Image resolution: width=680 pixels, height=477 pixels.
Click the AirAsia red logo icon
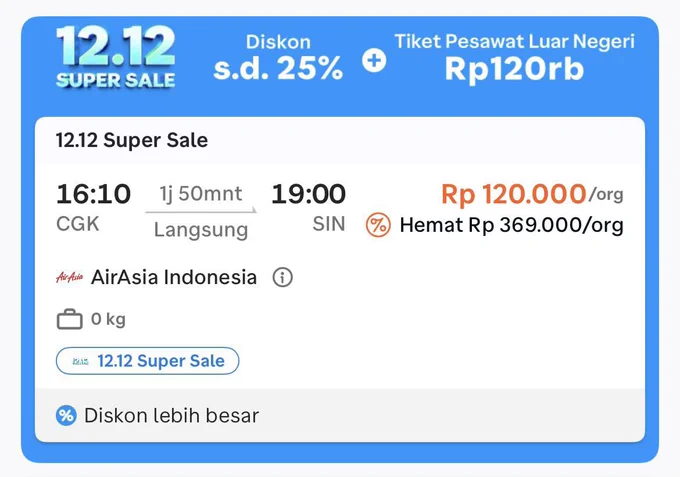coord(69,277)
